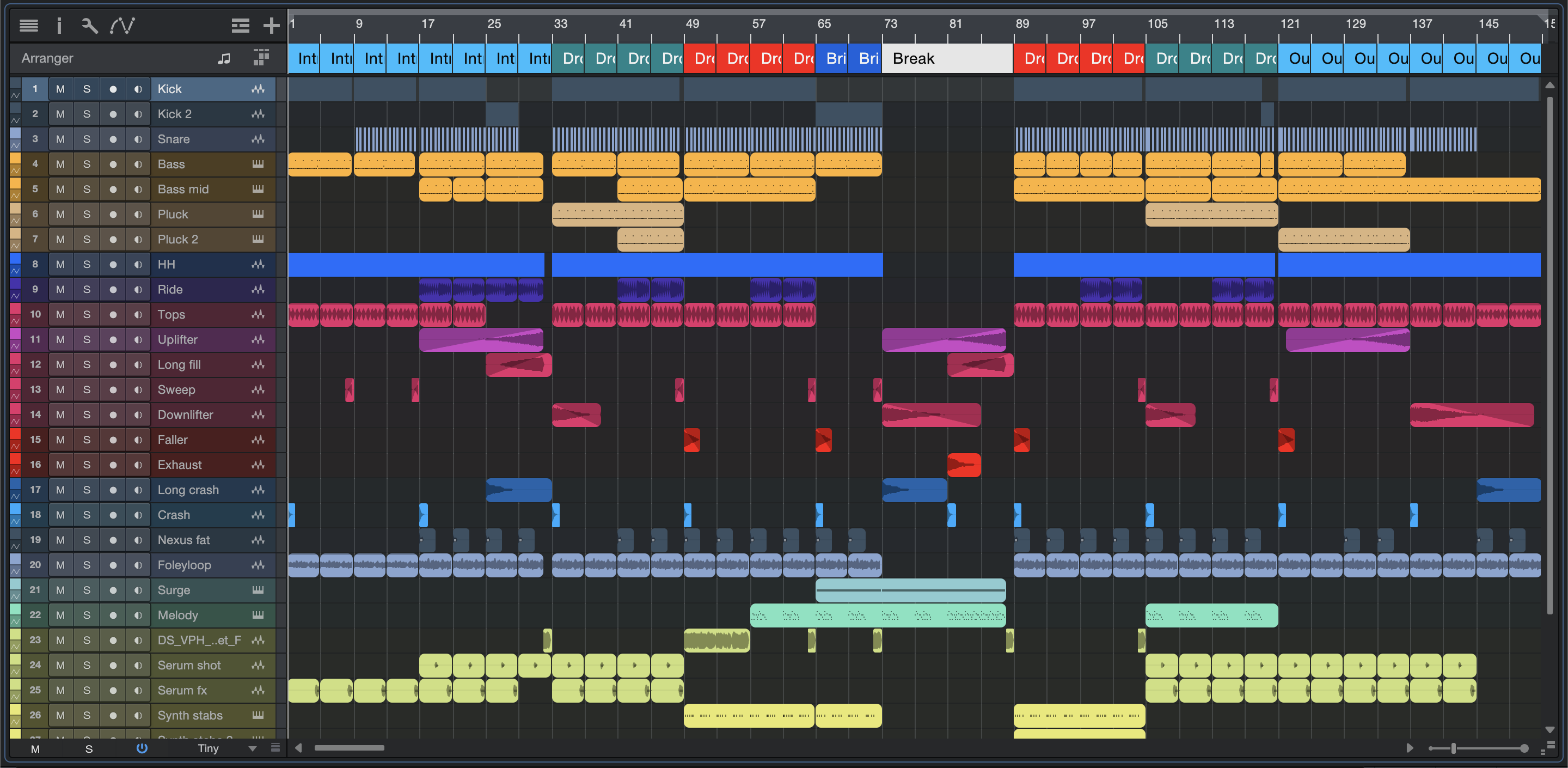Screen dimensions: 1568x768
Task: Click the timeline horizontal zoom slider
Action: tap(1454, 748)
